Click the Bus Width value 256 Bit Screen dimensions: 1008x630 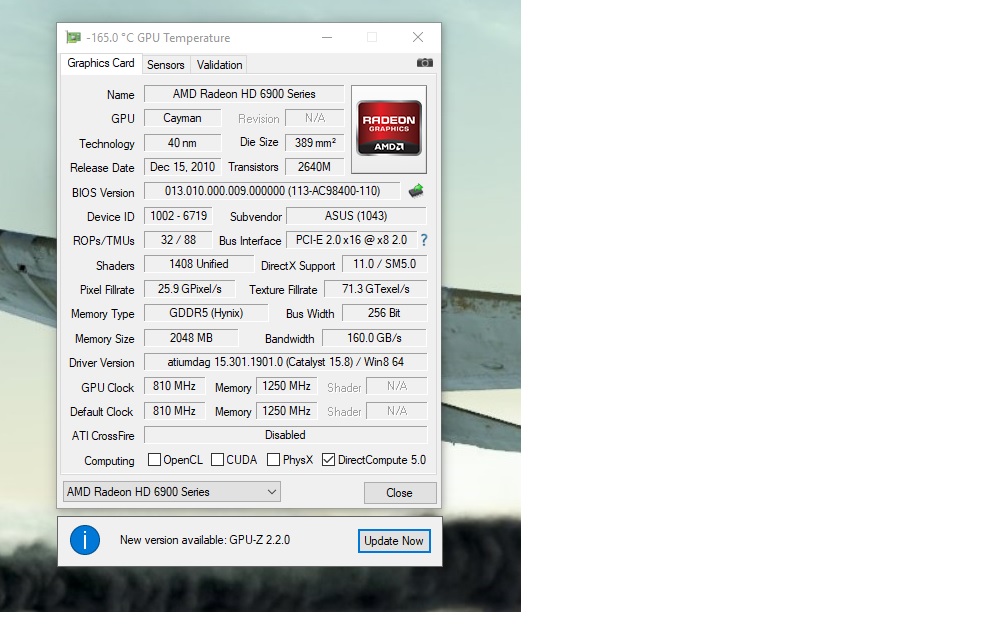pos(384,313)
